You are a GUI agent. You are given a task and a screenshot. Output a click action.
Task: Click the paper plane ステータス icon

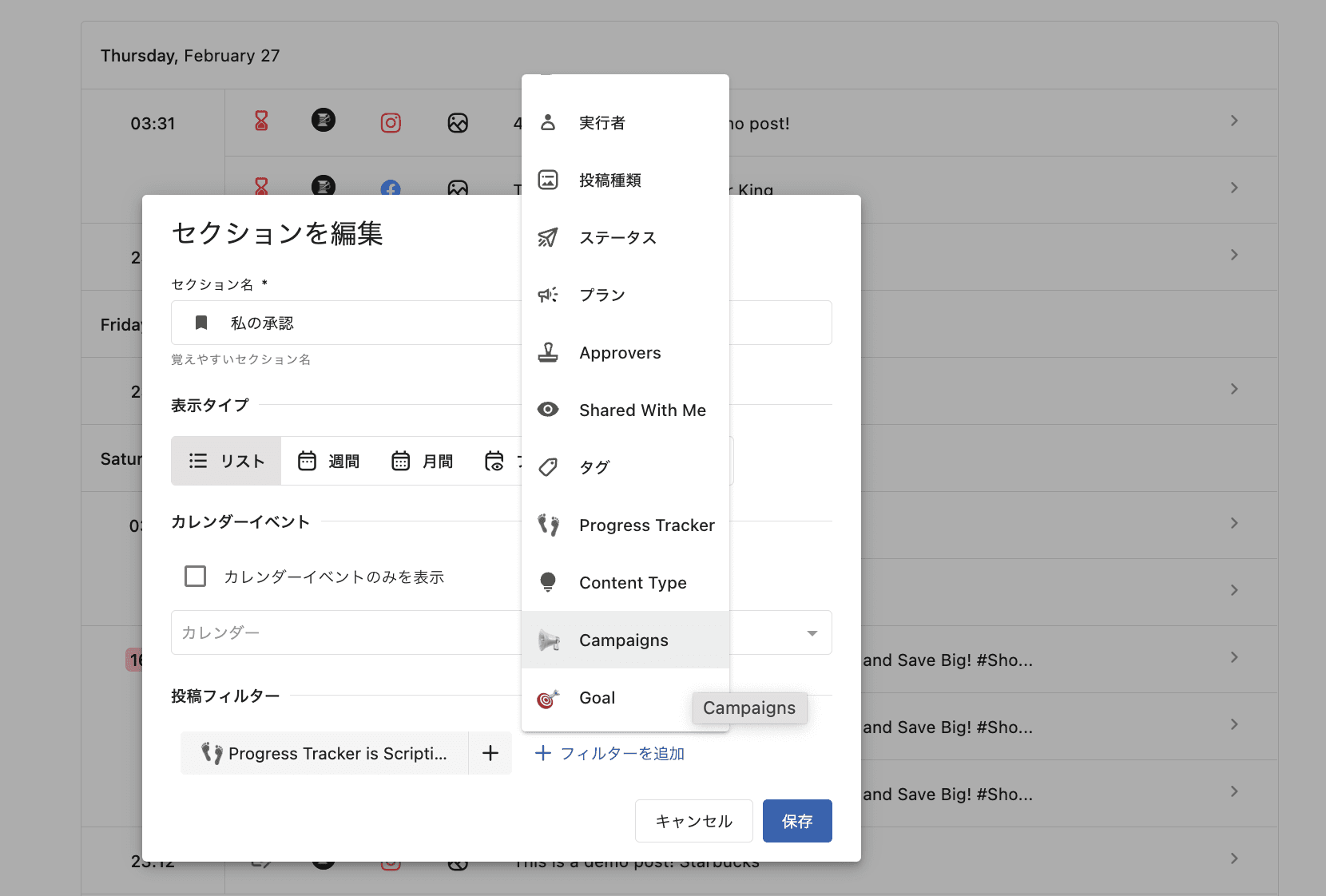pyautogui.click(x=548, y=237)
